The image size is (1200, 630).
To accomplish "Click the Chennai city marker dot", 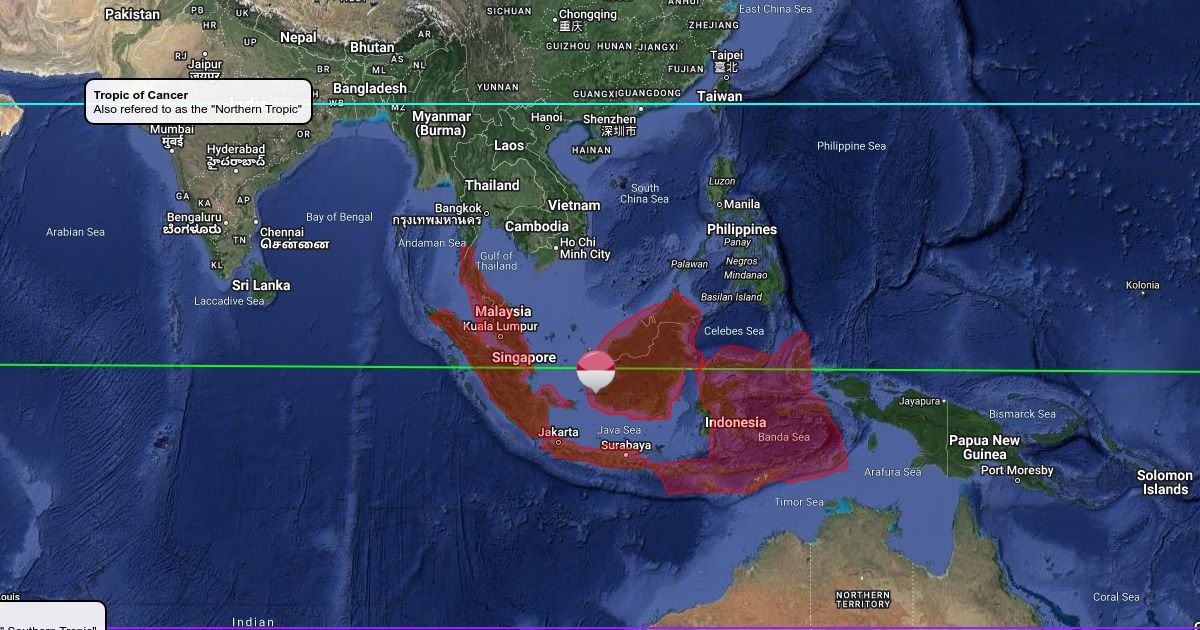I will coord(256,222).
